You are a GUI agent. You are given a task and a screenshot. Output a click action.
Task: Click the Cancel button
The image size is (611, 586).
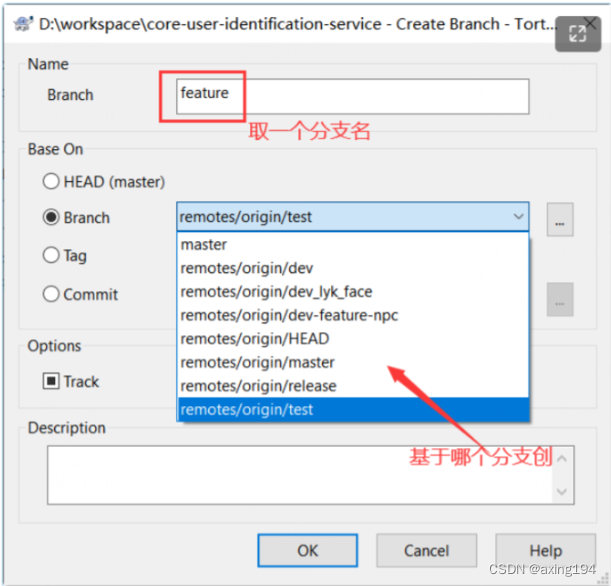click(426, 550)
